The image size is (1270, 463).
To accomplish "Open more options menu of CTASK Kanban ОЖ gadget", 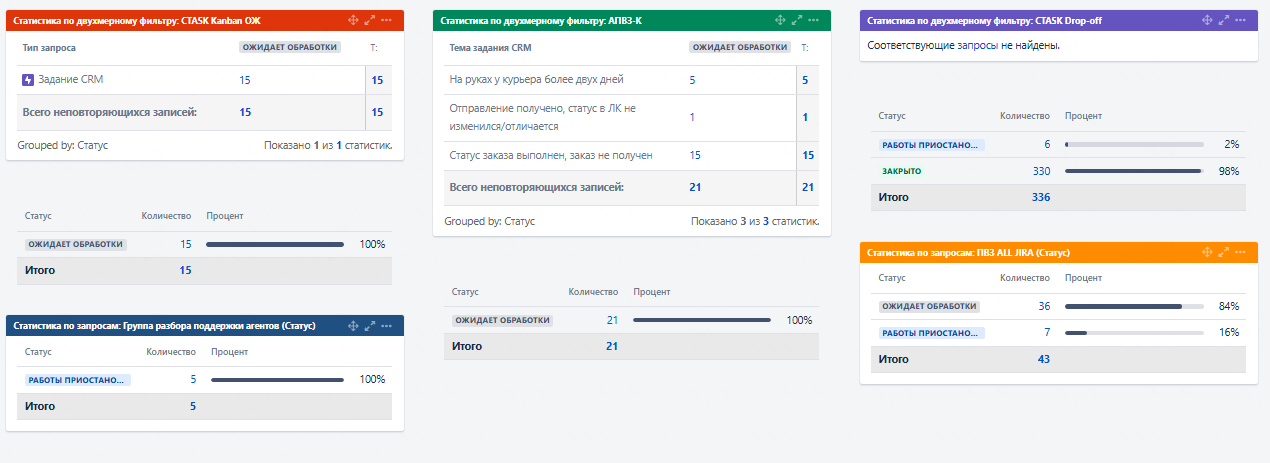I will 386,20.
